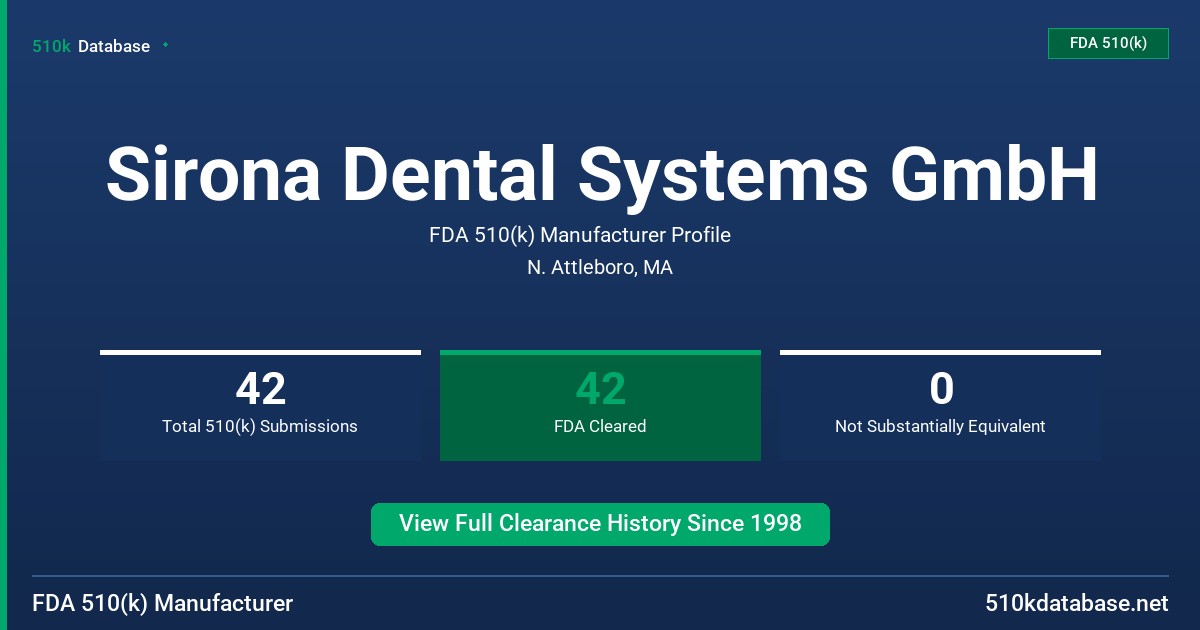This screenshot has width=1200, height=630.
Task: Click the 510k Database logo text
Action: click(91, 46)
